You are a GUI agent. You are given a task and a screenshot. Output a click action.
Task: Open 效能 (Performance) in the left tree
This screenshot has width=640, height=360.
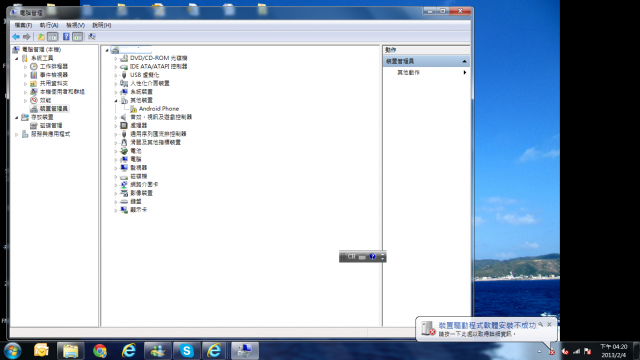pos(45,100)
